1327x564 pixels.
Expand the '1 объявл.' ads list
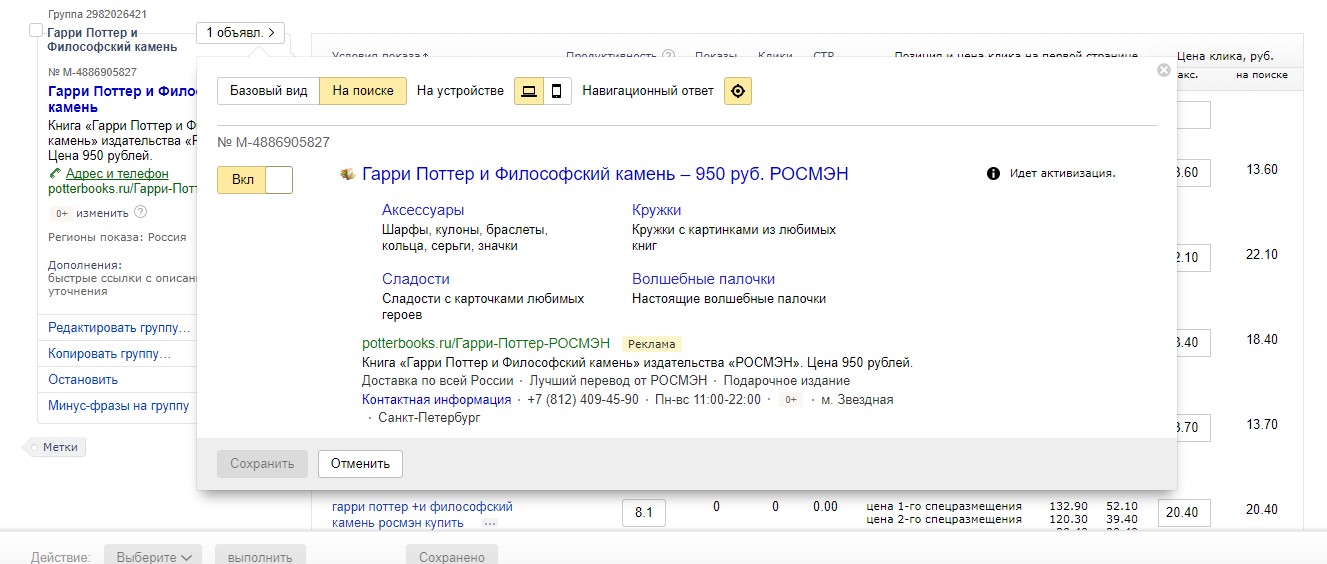tap(240, 33)
